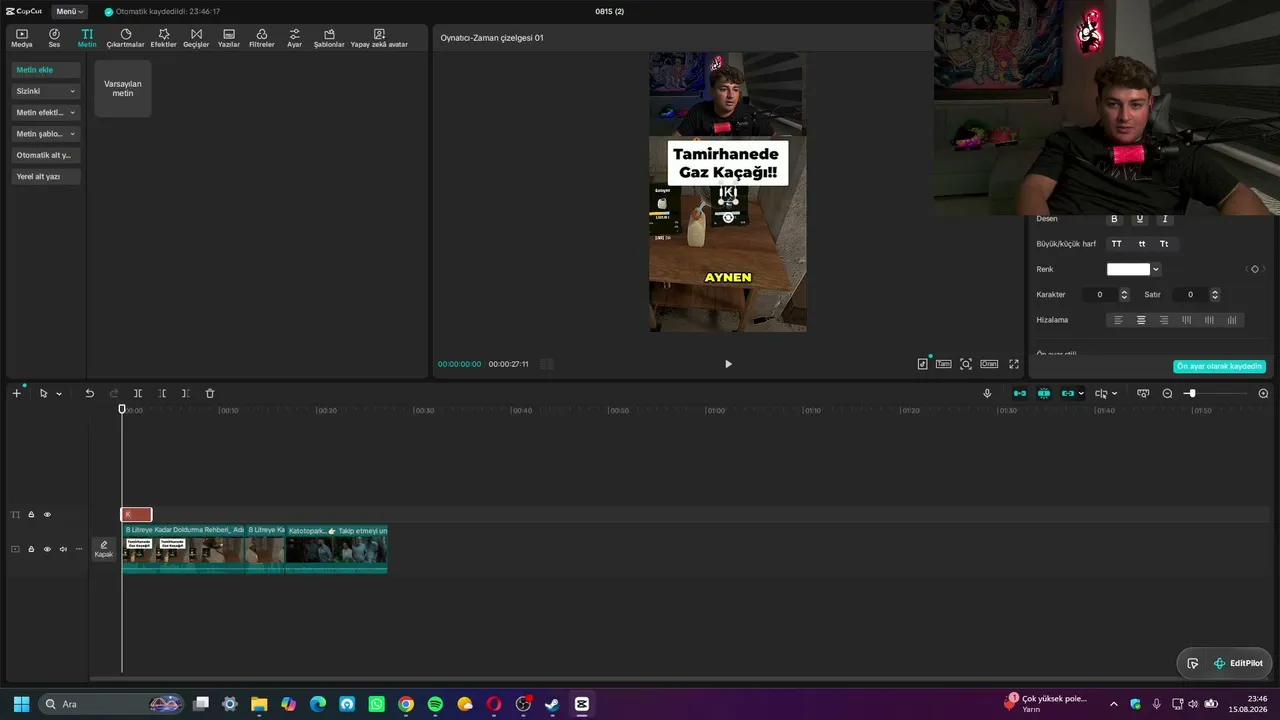
Task: Go to the Efektler tab
Action: coord(164,38)
